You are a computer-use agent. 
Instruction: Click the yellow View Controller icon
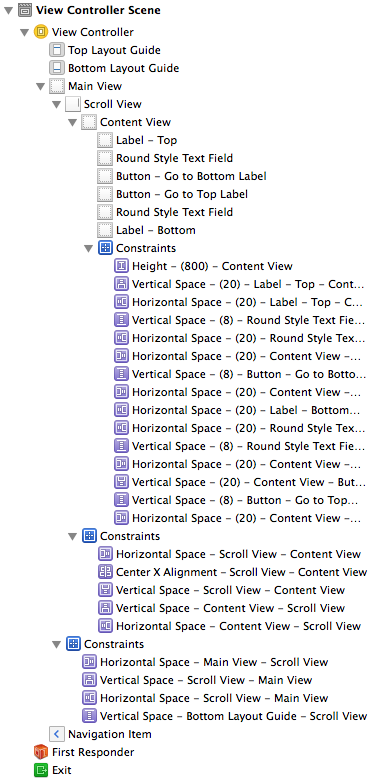coord(40,32)
